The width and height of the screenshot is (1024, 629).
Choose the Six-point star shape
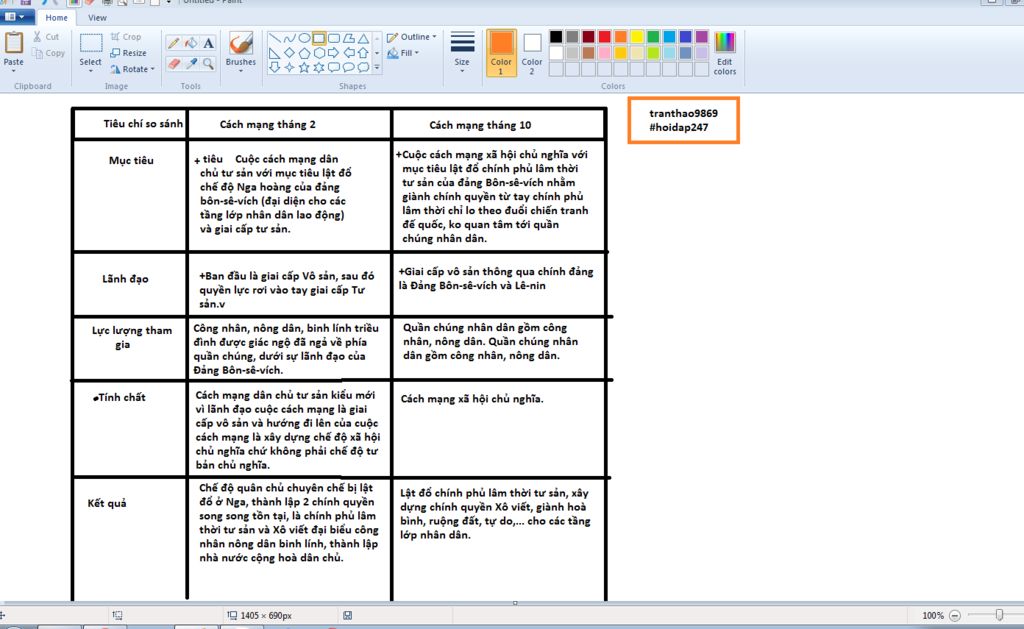click(319, 67)
